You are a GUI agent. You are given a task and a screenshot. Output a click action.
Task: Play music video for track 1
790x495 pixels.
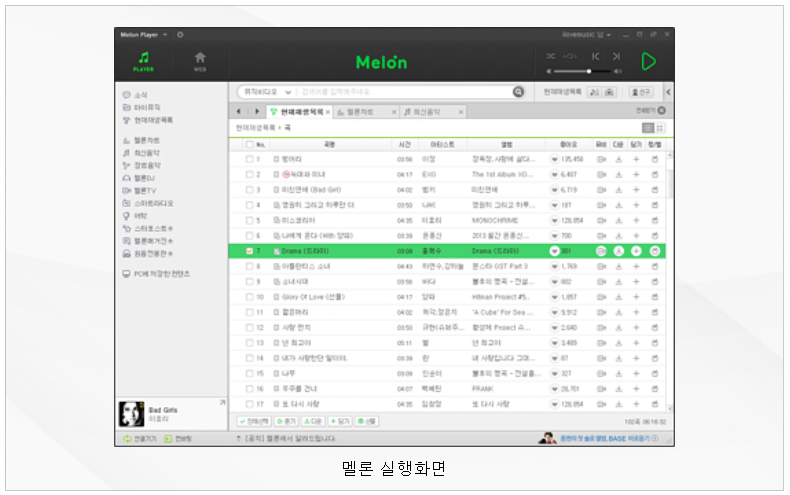coord(601,159)
